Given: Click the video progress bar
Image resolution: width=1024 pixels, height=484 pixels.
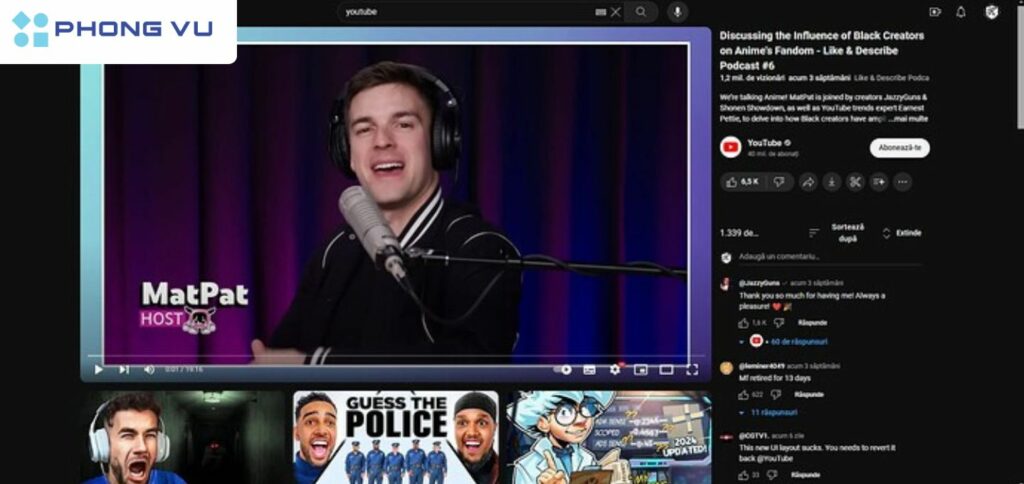Looking at the screenshot, I should [x=395, y=357].
